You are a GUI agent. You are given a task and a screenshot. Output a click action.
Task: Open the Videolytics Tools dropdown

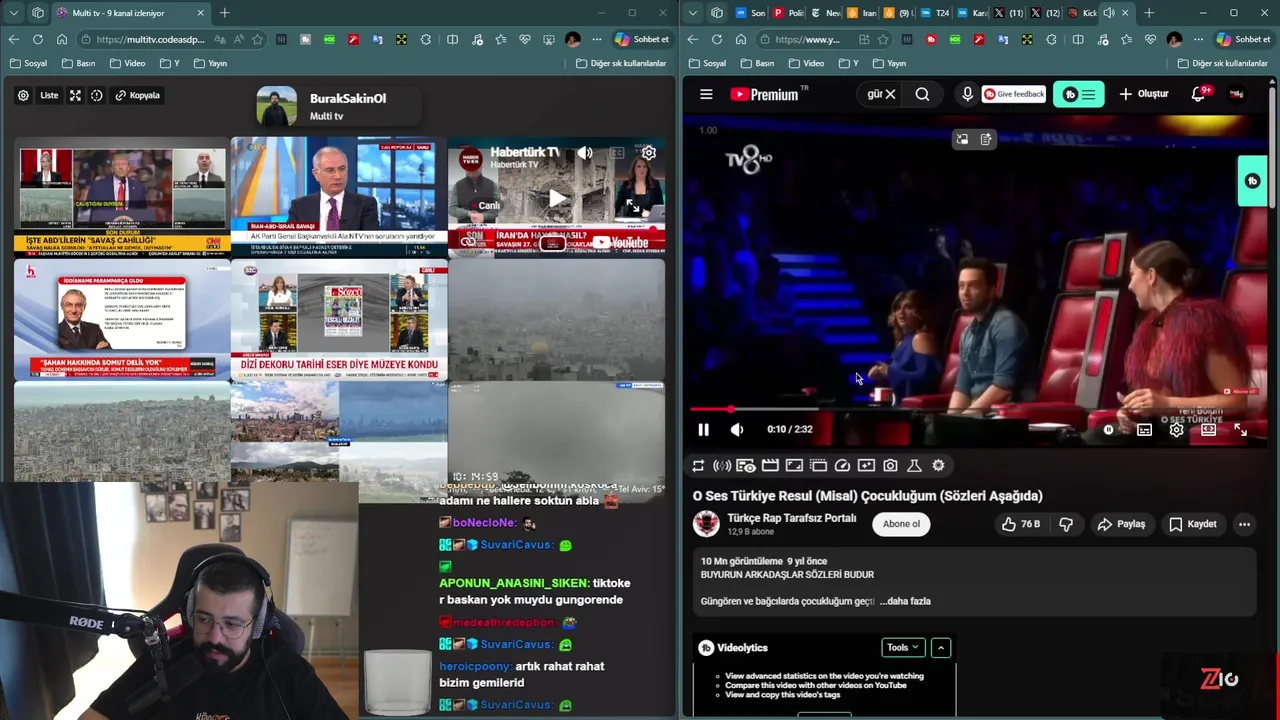tap(903, 647)
